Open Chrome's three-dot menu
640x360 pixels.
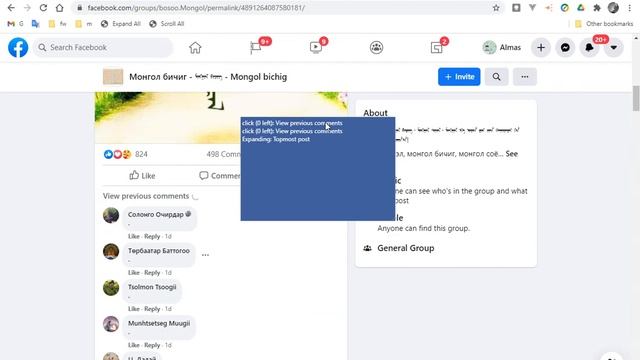pyautogui.click(x=629, y=8)
